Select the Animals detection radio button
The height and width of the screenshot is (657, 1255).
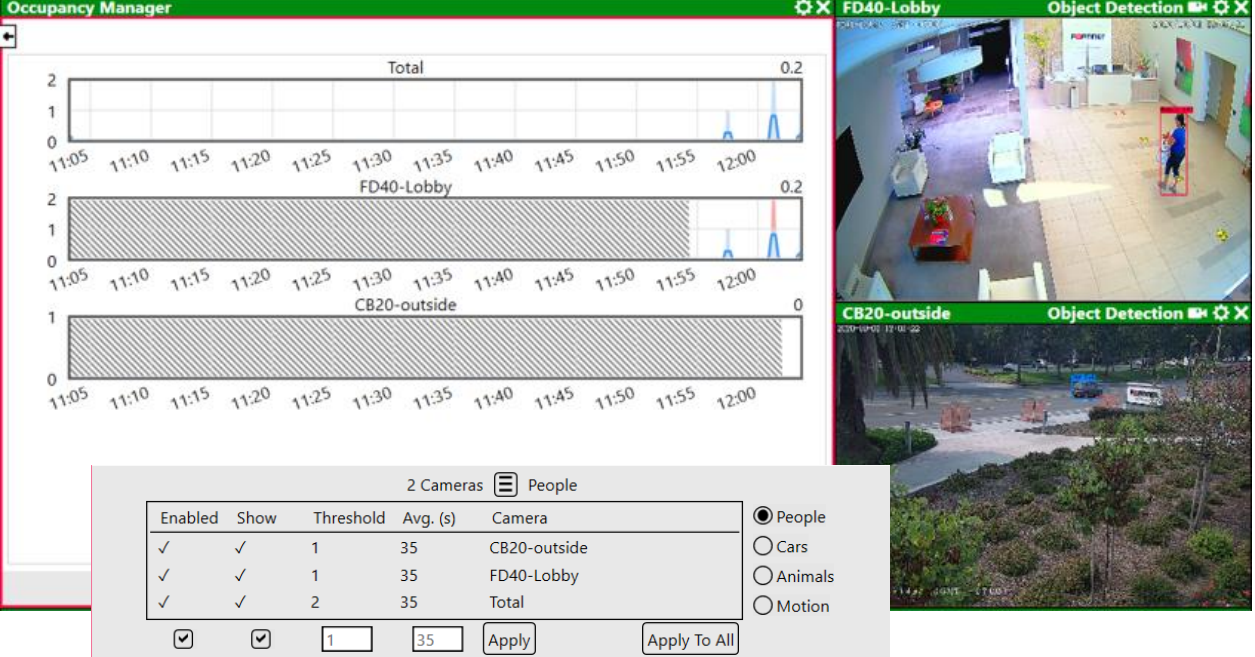coord(763,576)
